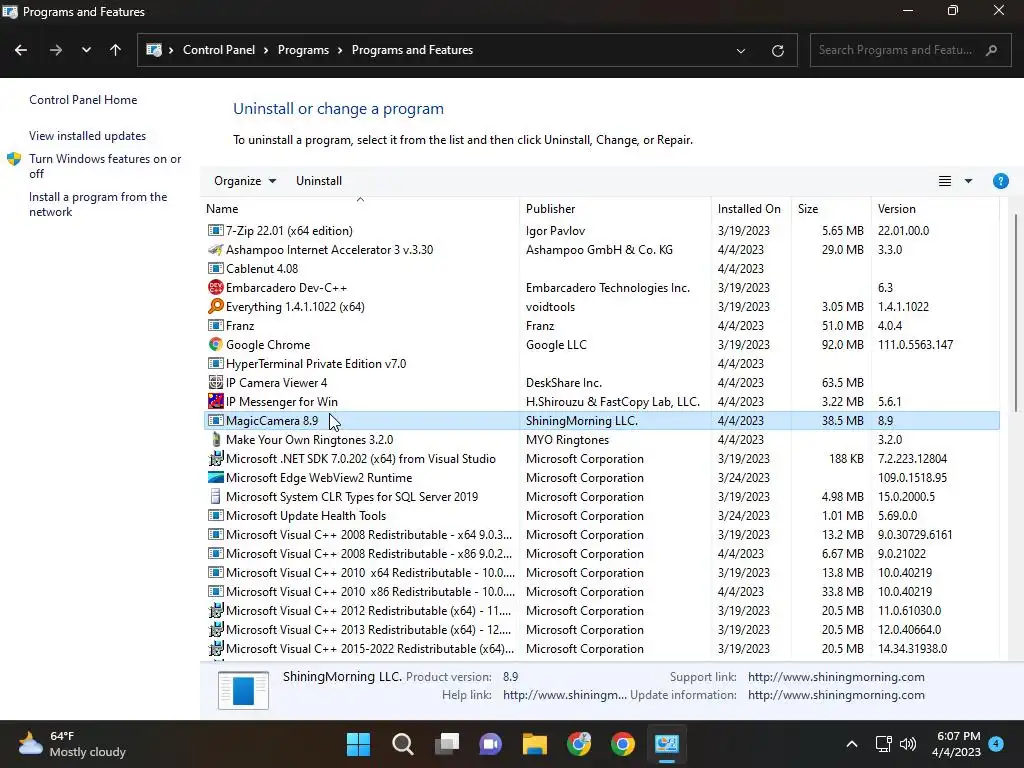The height and width of the screenshot is (768, 1024).
Task: Select Control Panel in the breadcrumb
Action: coord(219,50)
